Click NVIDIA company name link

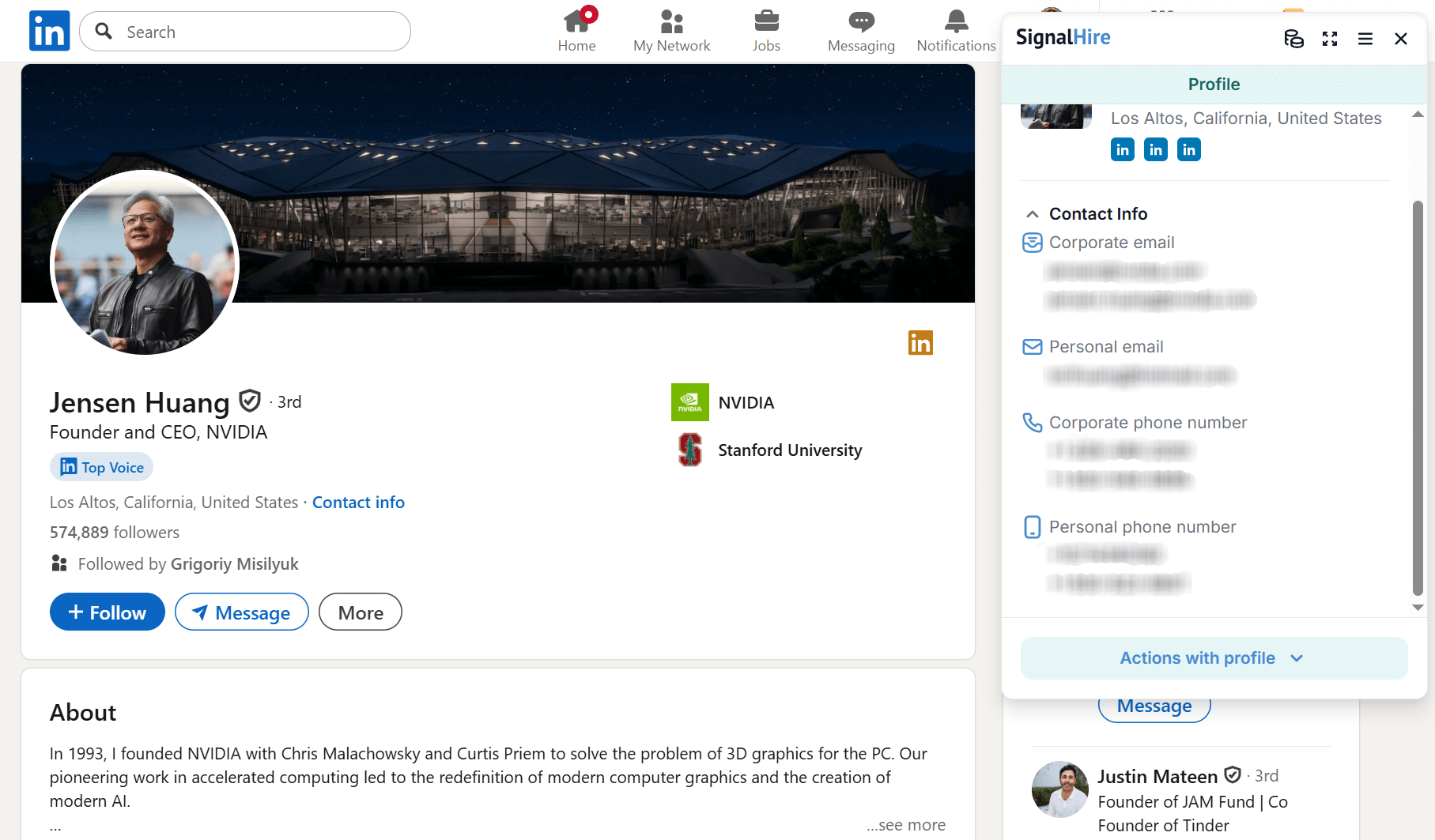(746, 403)
